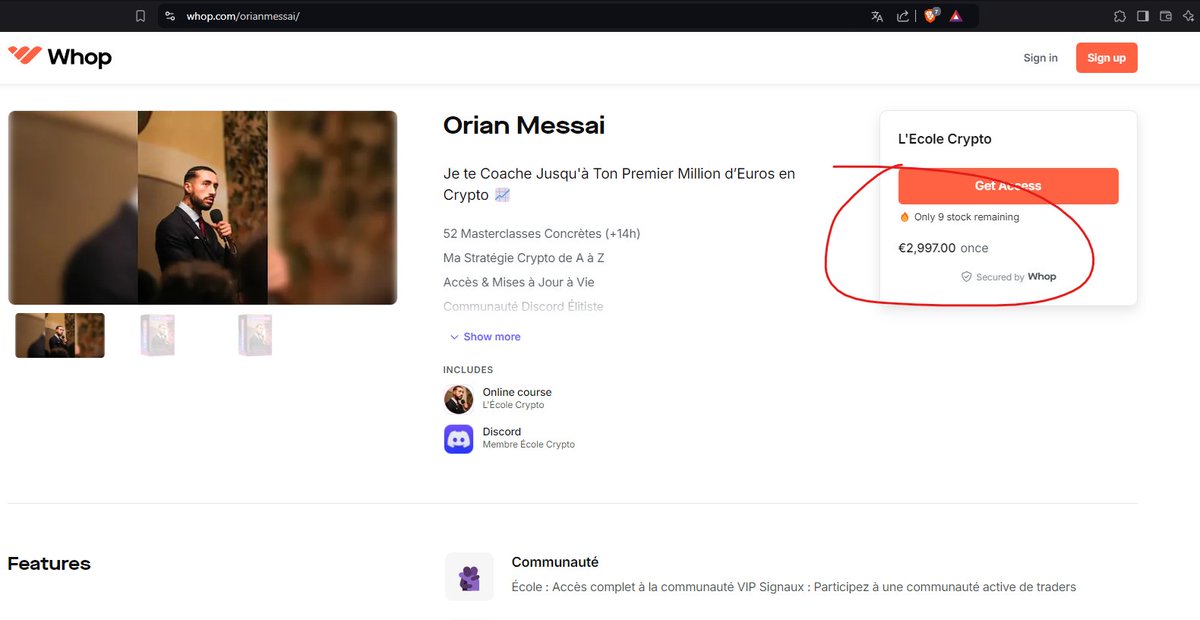The width and height of the screenshot is (1200, 620).
Task: Click the Orian Messai title
Action: click(524, 125)
